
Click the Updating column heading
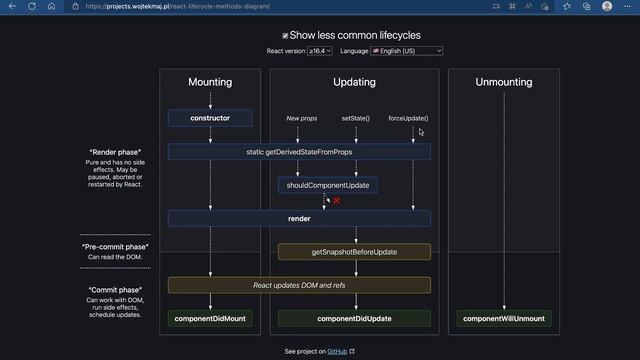pyautogui.click(x=354, y=82)
